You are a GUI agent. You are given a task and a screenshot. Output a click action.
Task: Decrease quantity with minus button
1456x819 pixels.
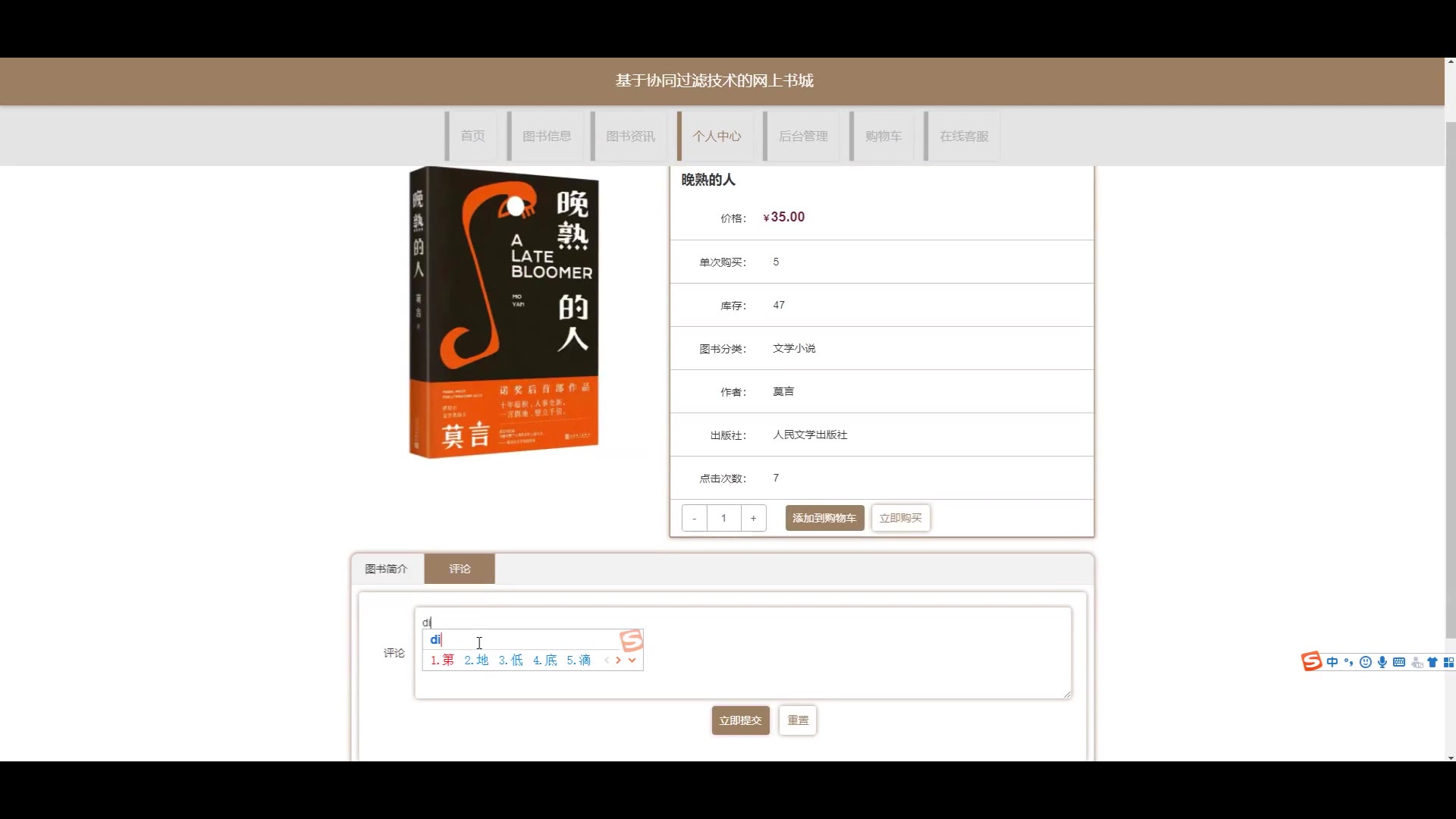click(694, 518)
